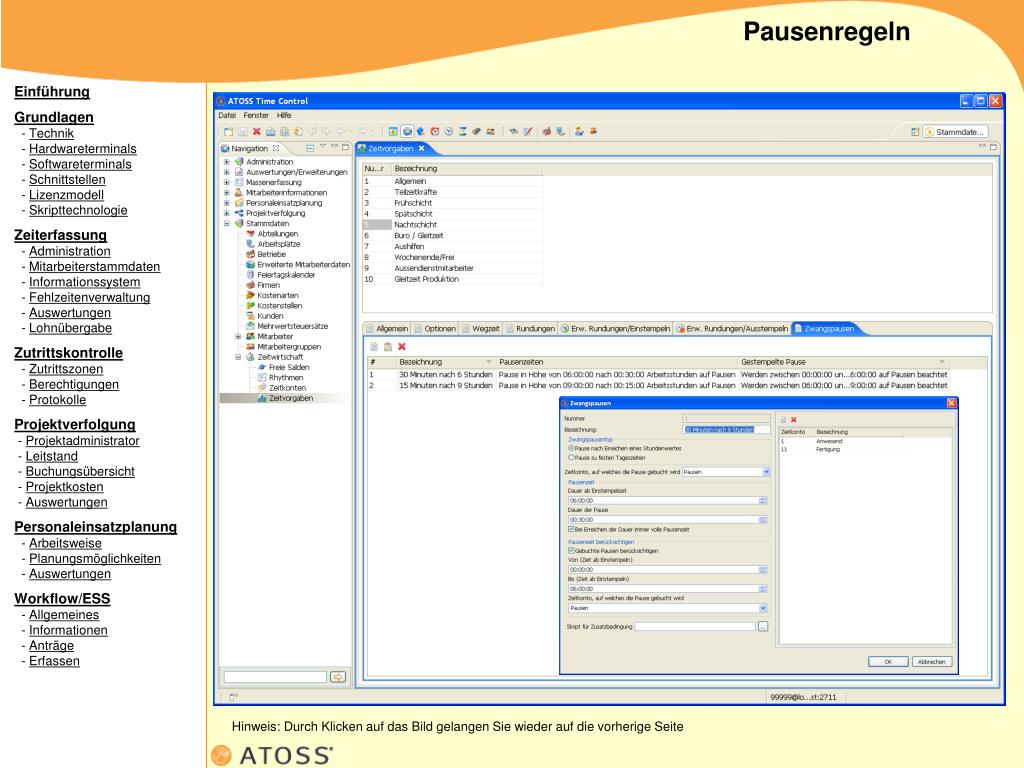Click the red X delete icon in main toolbar
The image size is (1024, 768).
point(257,132)
